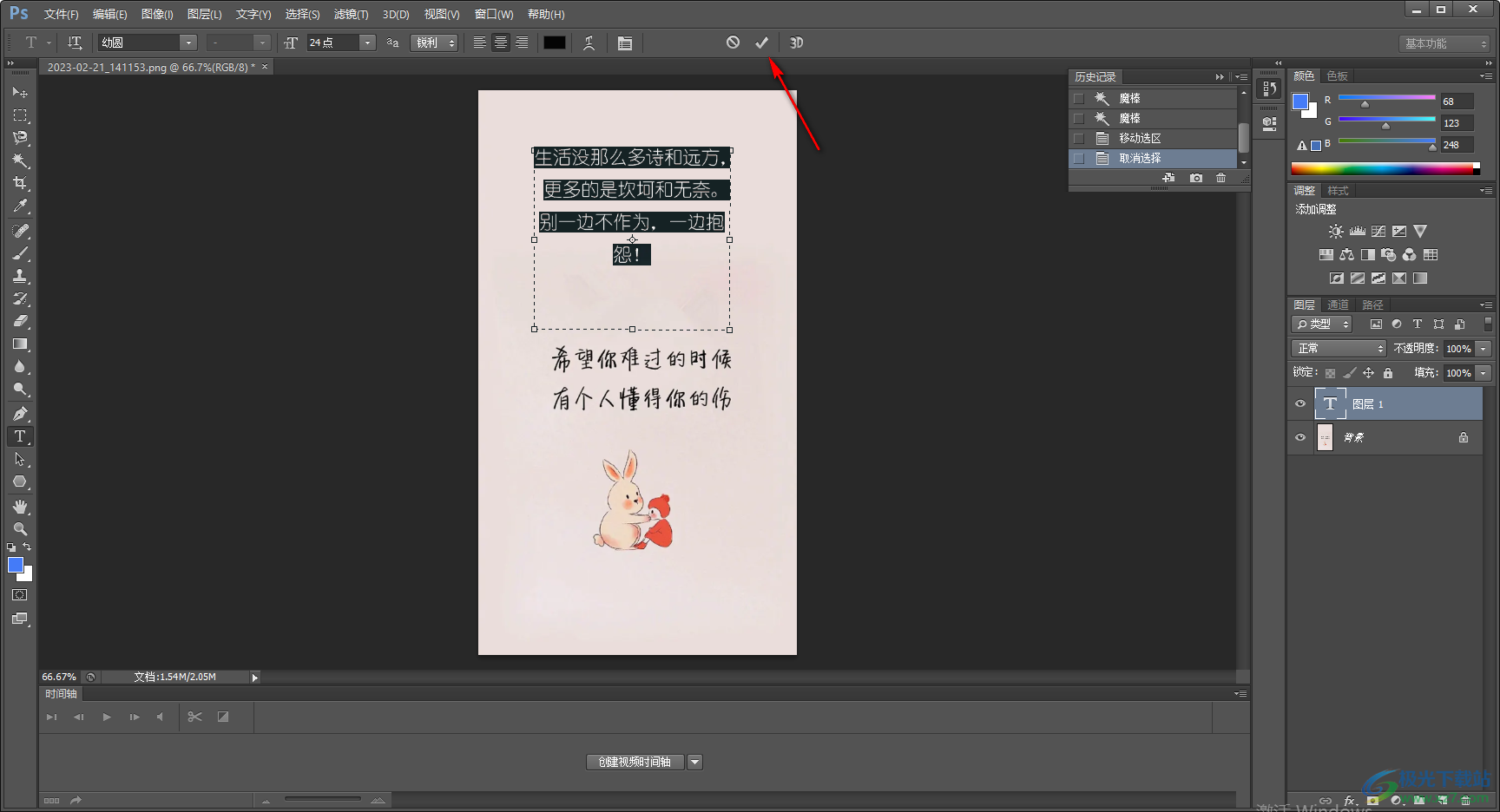1500x812 pixels.
Task: Hide the 背景 layer
Action: (x=1300, y=438)
